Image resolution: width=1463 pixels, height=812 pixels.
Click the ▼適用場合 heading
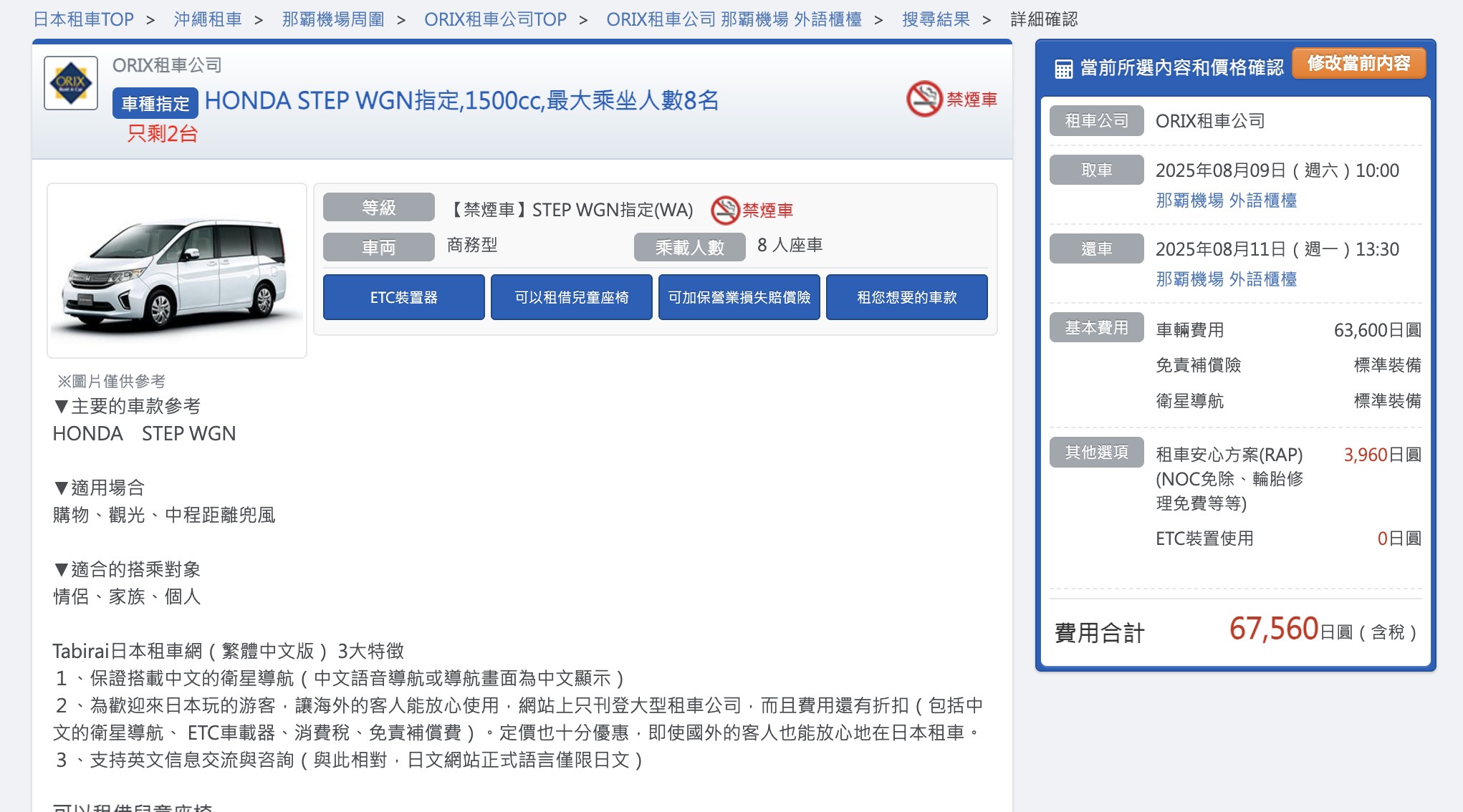(99, 488)
